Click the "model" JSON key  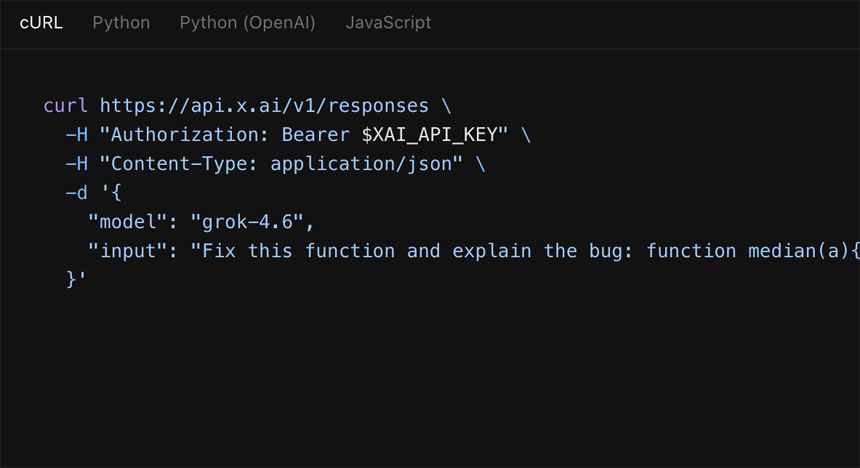pos(127,222)
